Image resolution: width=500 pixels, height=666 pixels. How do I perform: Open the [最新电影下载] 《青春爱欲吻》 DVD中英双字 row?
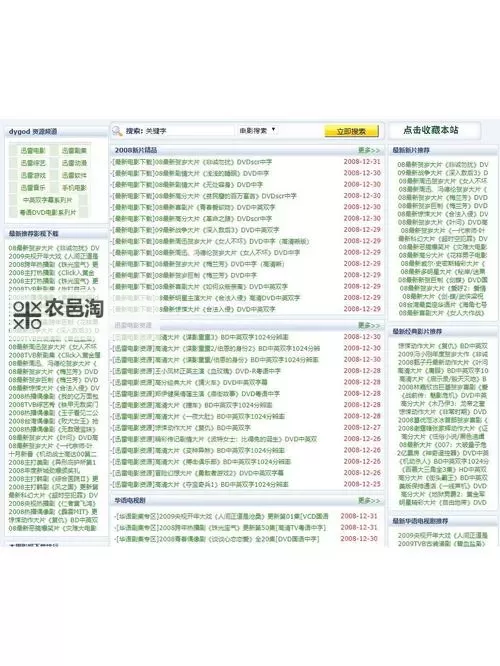[x=193, y=207]
